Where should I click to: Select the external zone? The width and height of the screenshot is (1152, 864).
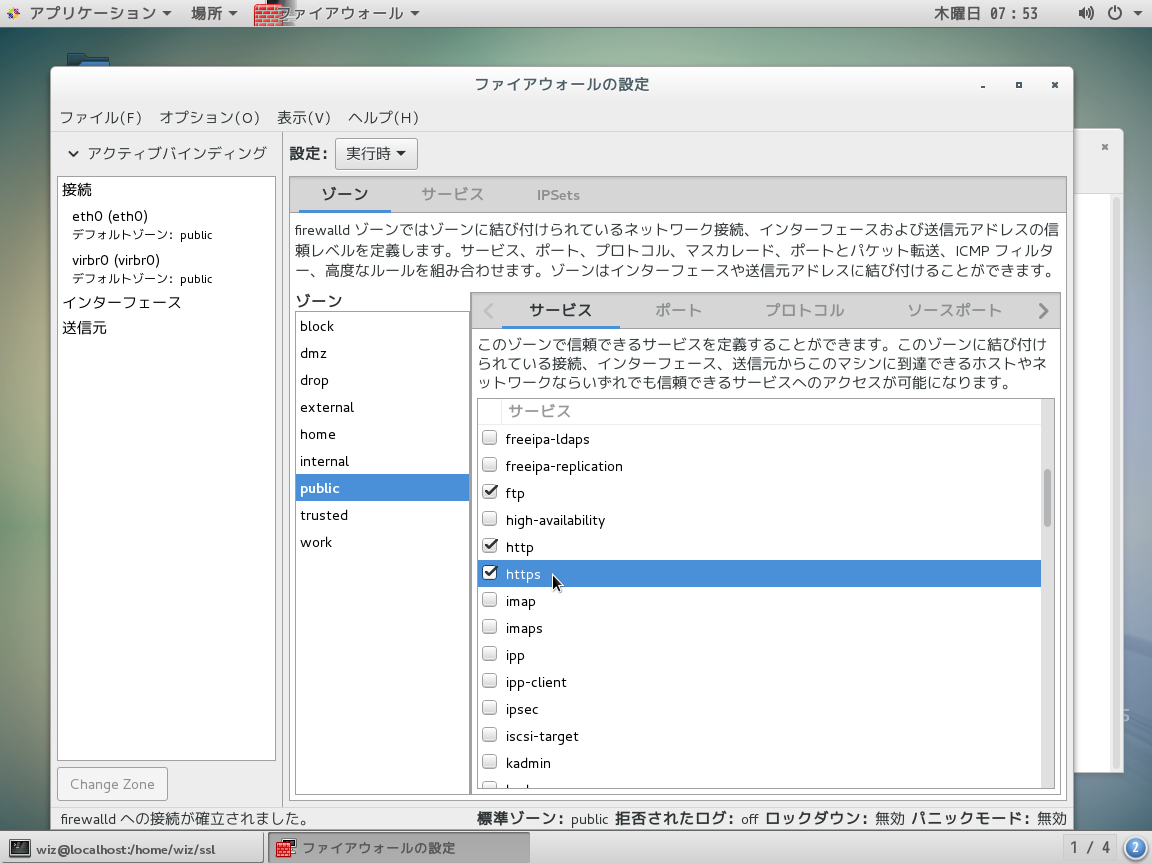pyautogui.click(x=382, y=407)
